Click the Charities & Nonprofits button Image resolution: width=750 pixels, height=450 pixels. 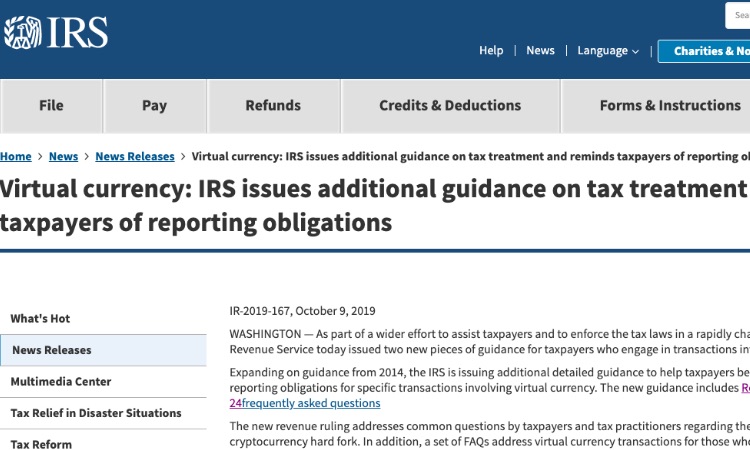click(x=704, y=51)
